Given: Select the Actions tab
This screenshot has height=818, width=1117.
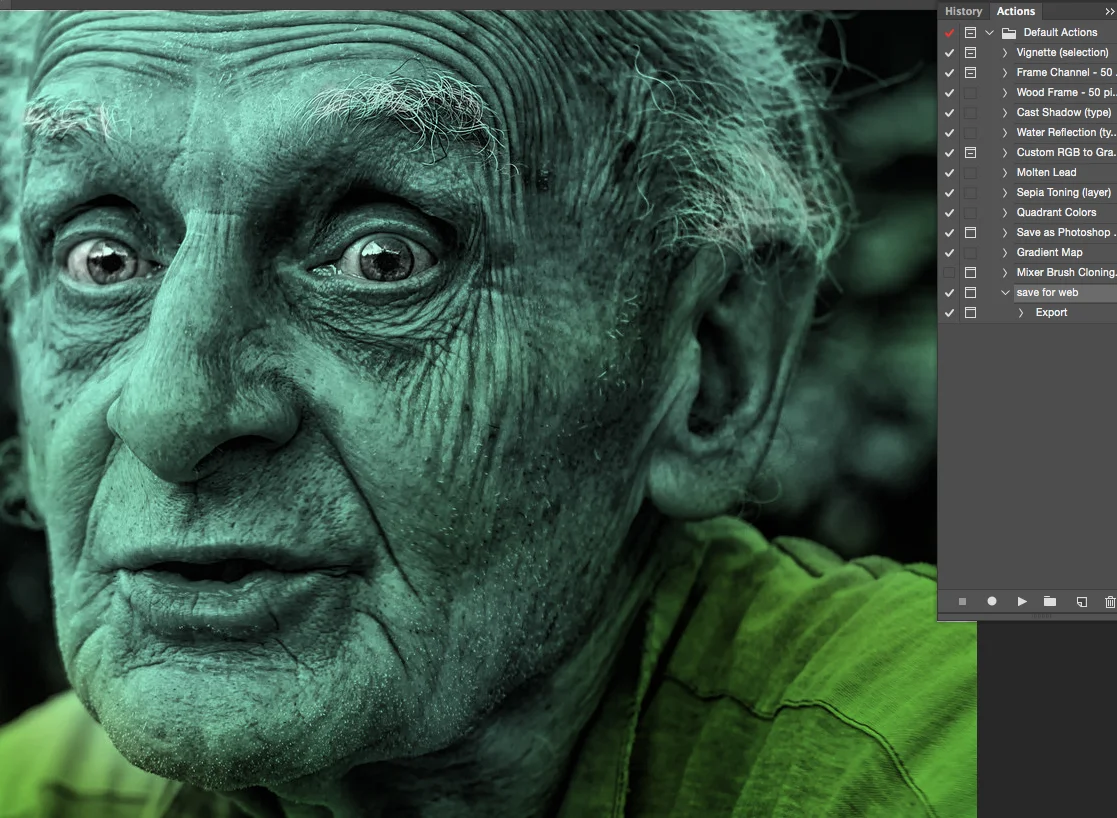Looking at the screenshot, I should coord(1015,11).
